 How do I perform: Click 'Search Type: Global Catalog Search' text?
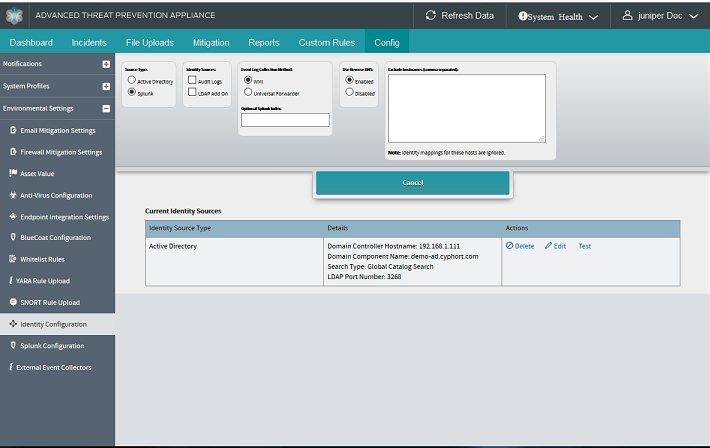pos(380,267)
